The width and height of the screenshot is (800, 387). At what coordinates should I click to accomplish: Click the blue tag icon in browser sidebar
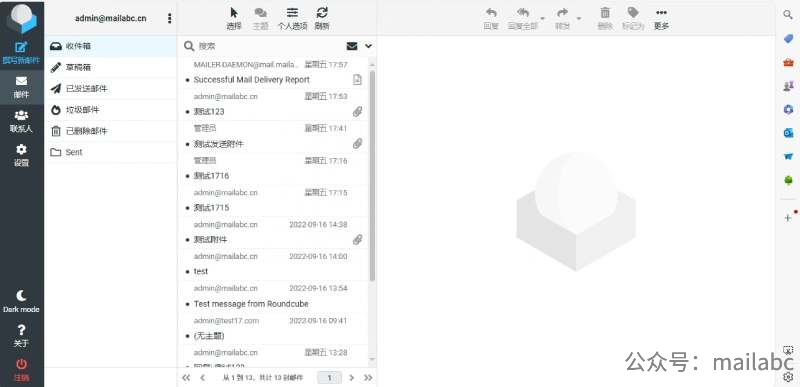(788, 39)
